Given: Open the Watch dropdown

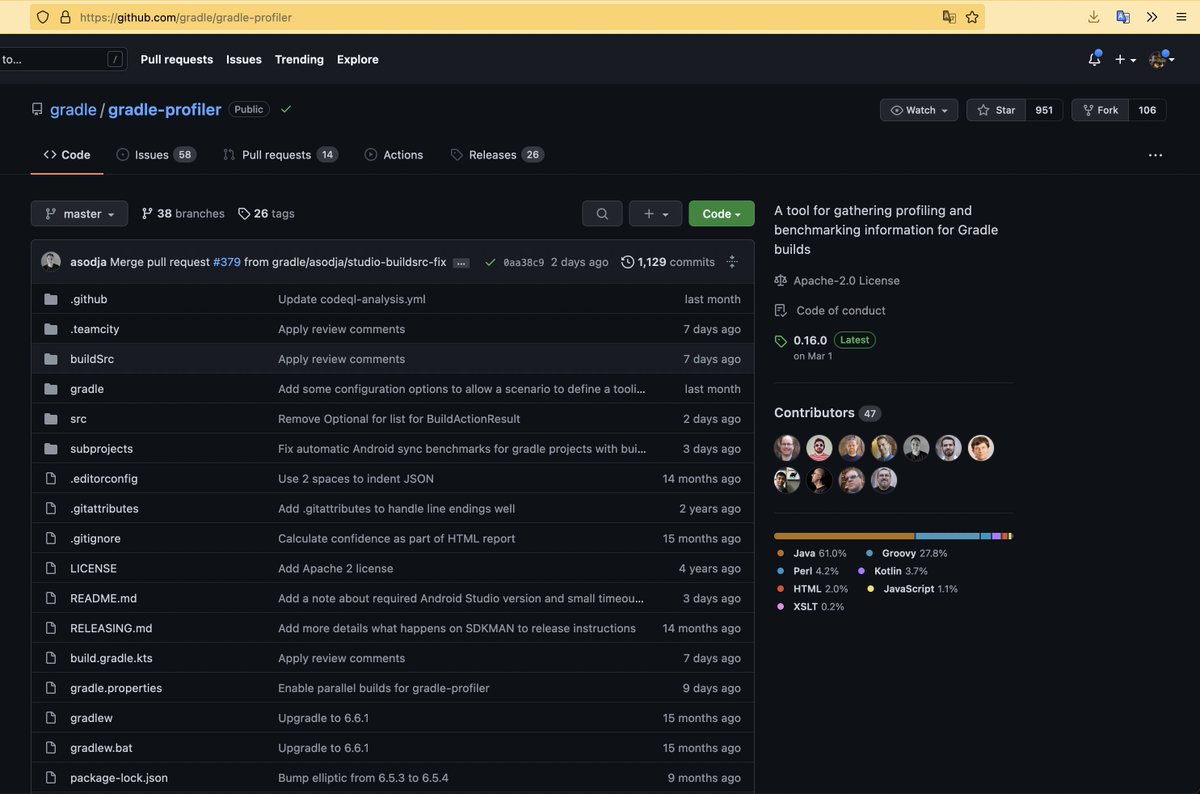Looking at the screenshot, I should tap(919, 110).
